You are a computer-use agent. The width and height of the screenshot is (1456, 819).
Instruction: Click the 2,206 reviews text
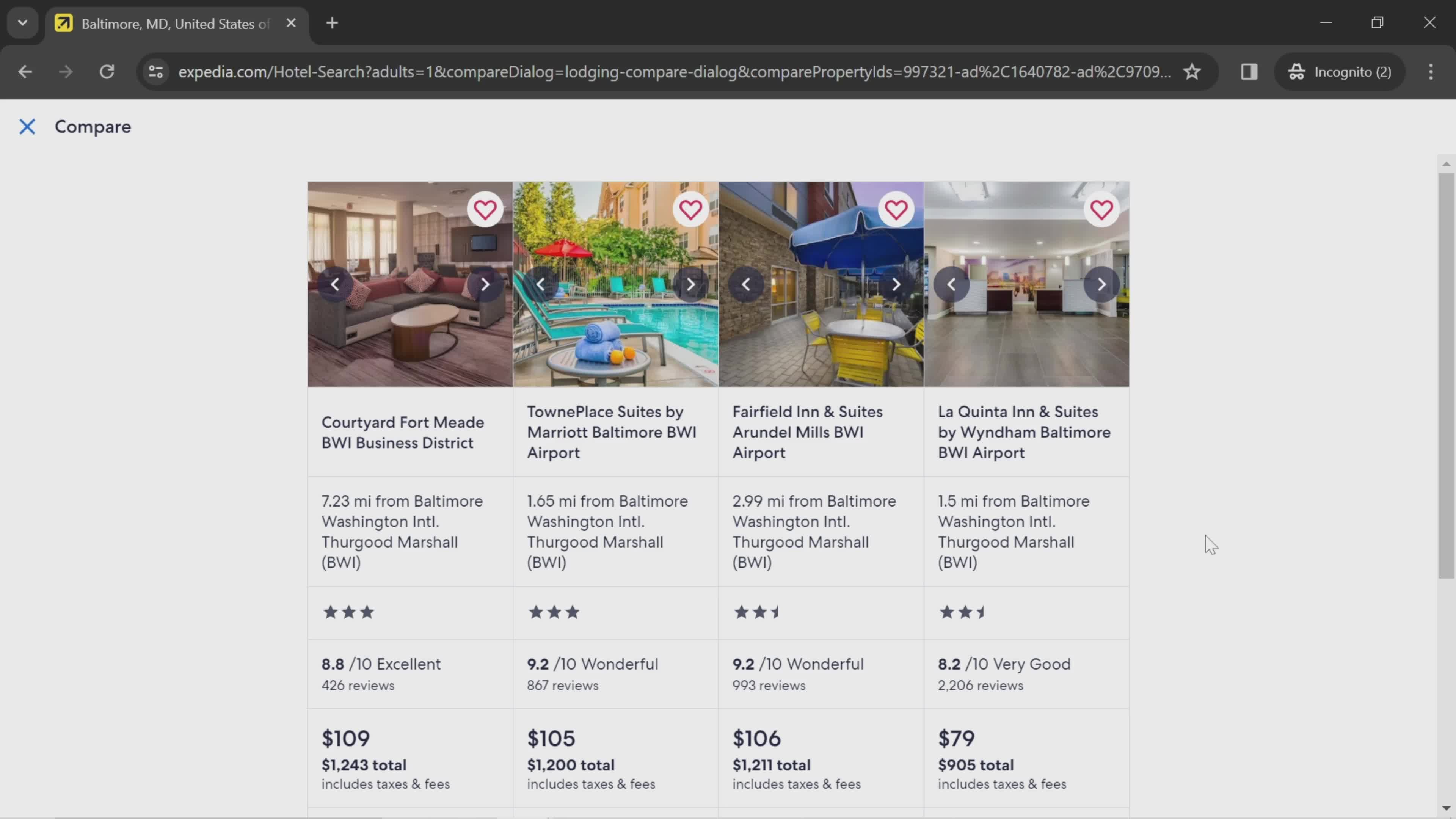pyautogui.click(x=980, y=686)
